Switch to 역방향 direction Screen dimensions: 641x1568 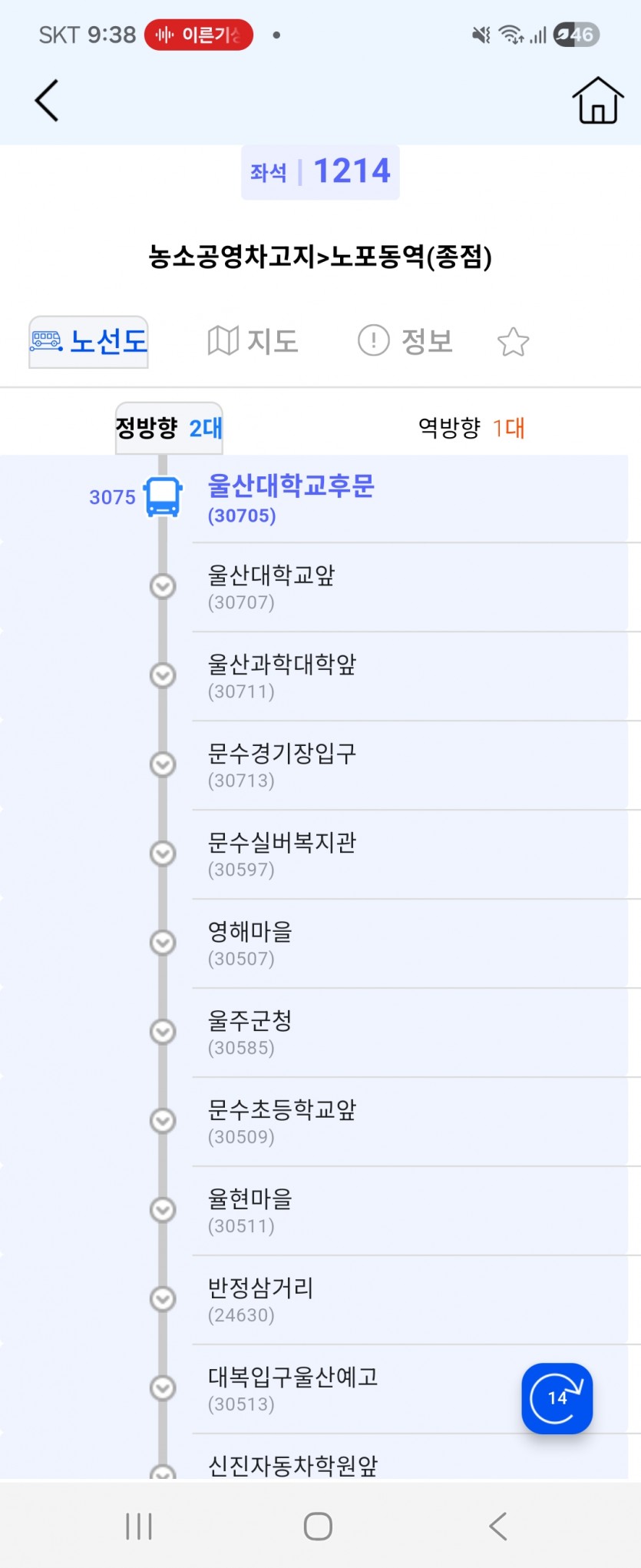pyautogui.click(x=471, y=428)
